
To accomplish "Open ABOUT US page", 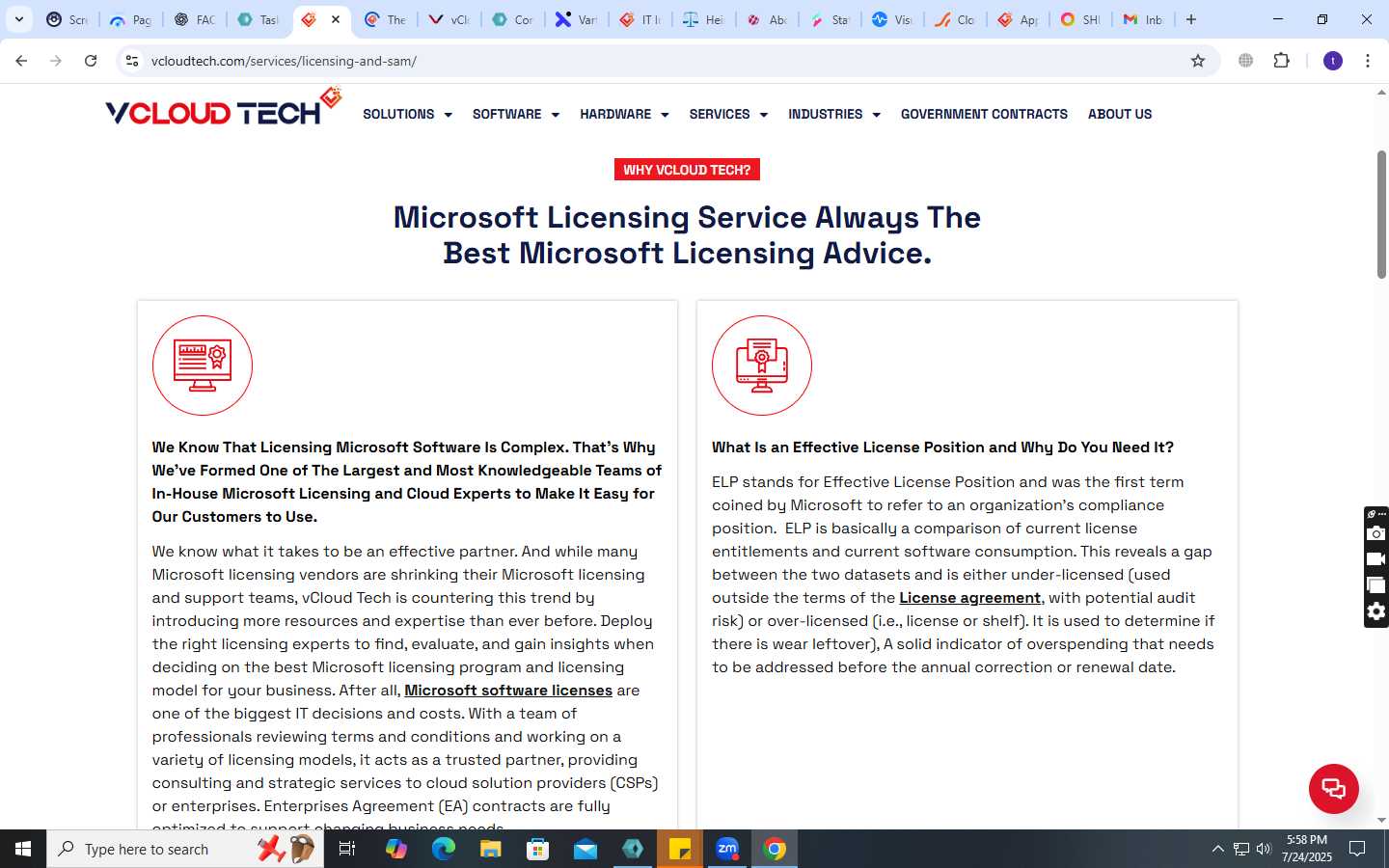I will [1120, 114].
